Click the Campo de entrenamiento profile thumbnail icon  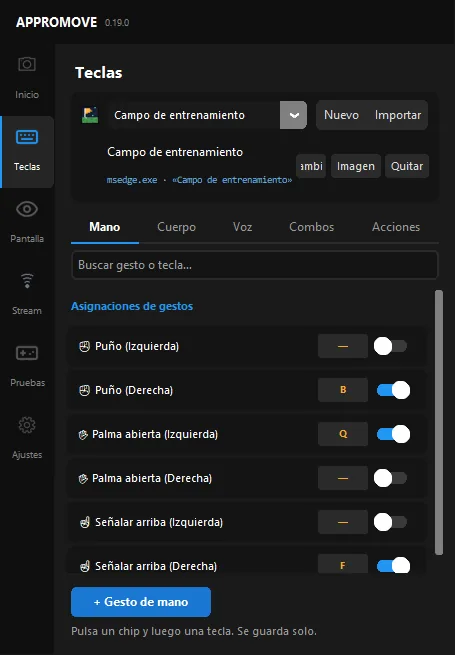click(x=90, y=115)
